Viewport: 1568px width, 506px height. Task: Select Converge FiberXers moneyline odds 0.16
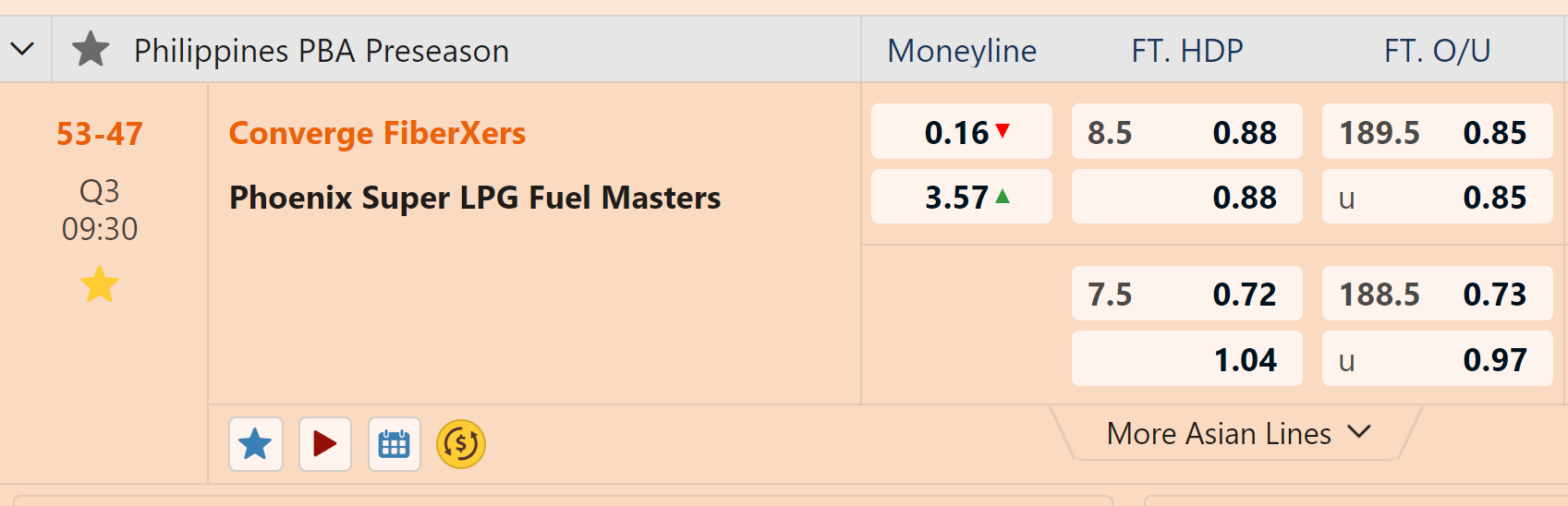click(x=961, y=132)
